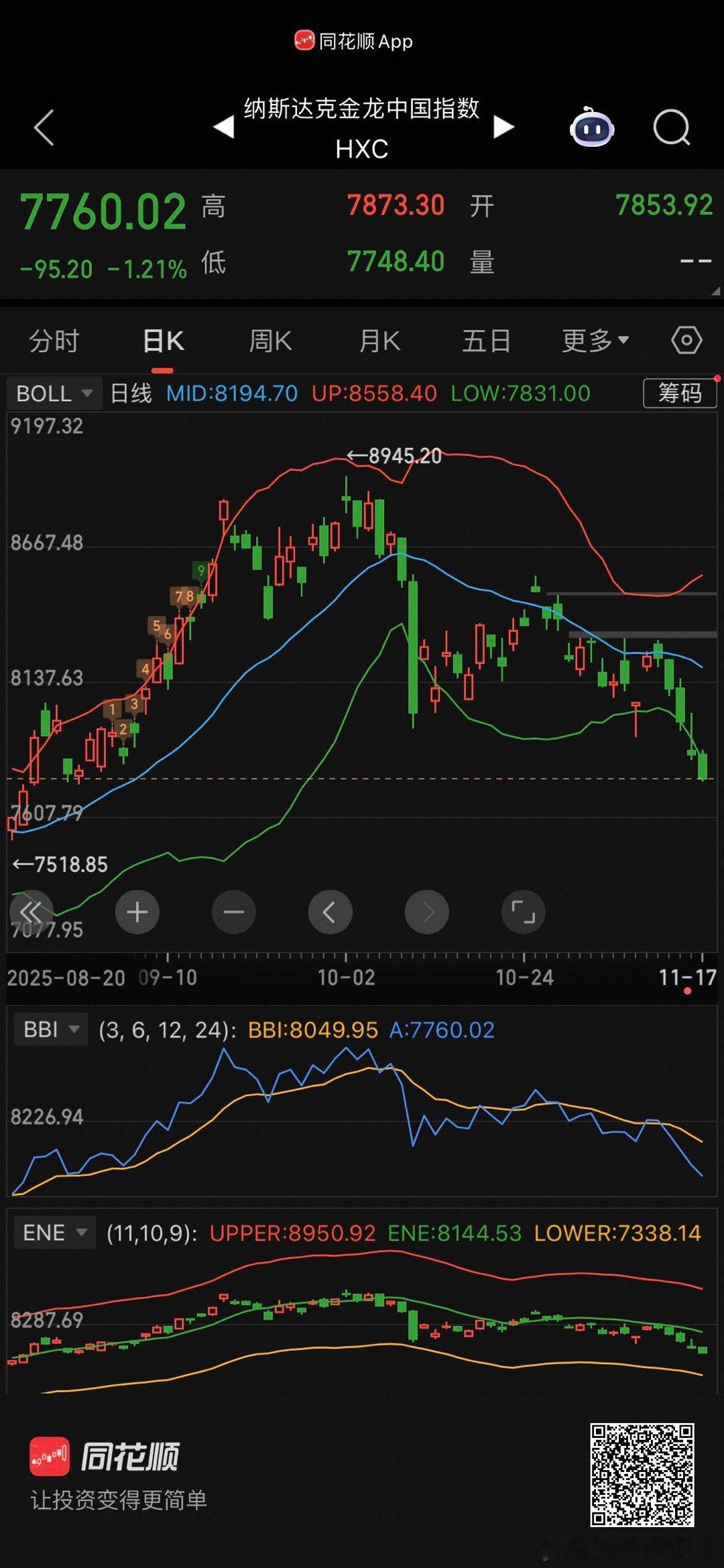Zoom out the chart with minus button
Image resolution: width=724 pixels, height=1568 pixels.
click(233, 912)
